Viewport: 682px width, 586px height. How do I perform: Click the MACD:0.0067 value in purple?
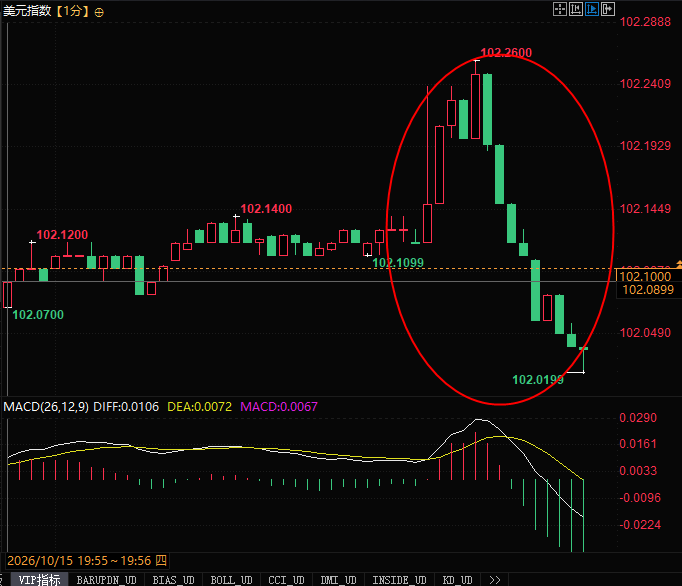point(279,407)
